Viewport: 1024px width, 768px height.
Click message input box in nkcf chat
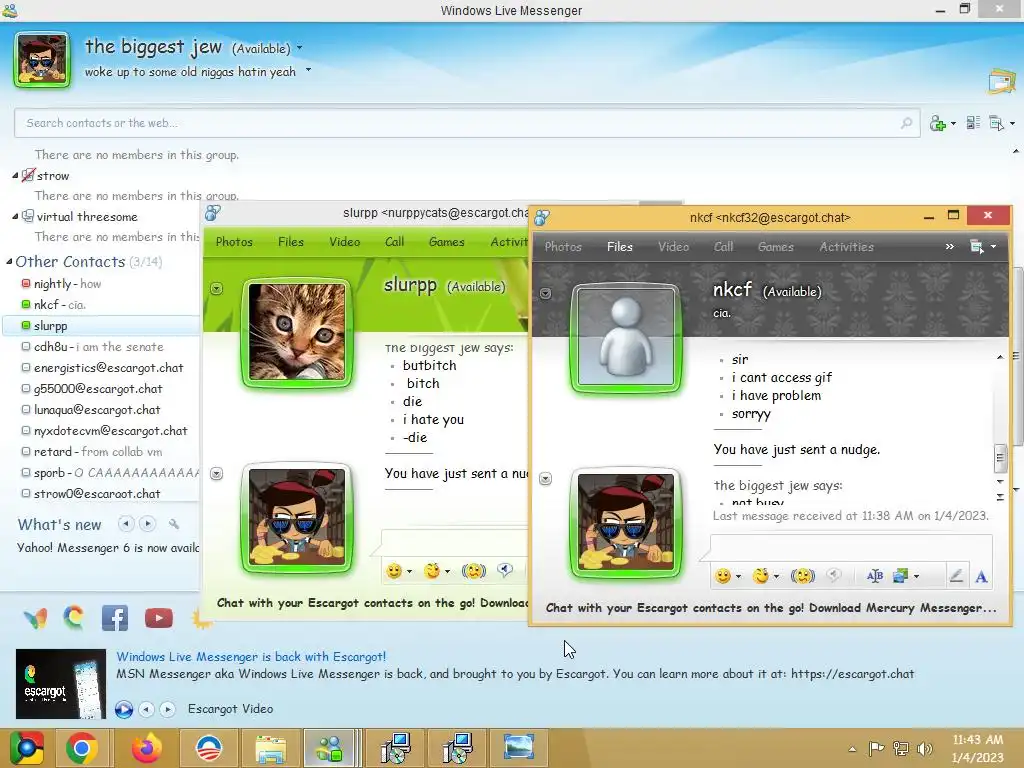(850, 547)
